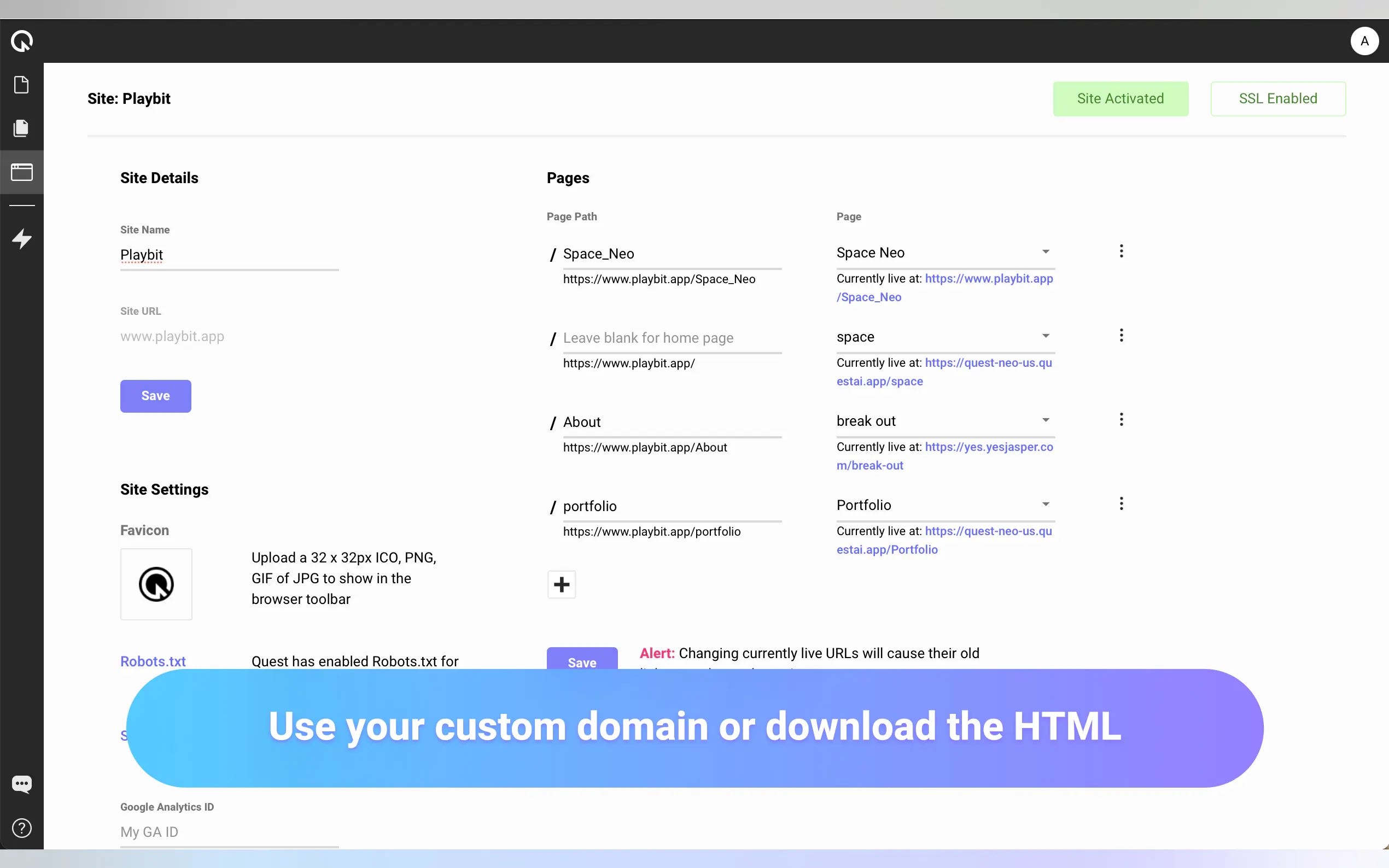Open three-dot menu for portfolio row
The width and height of the screenshot is (1389, 868).
click(1121, 504)
